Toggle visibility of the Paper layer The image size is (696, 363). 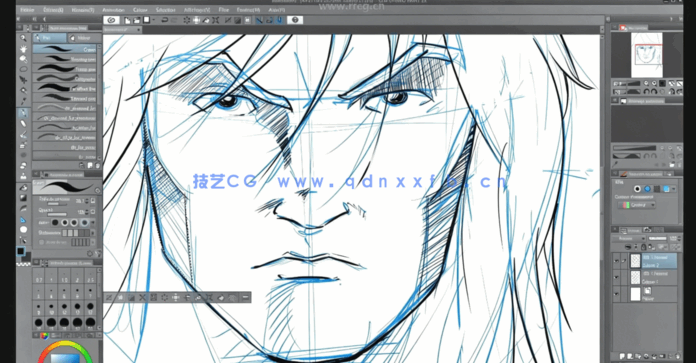(x=616, y=293)
